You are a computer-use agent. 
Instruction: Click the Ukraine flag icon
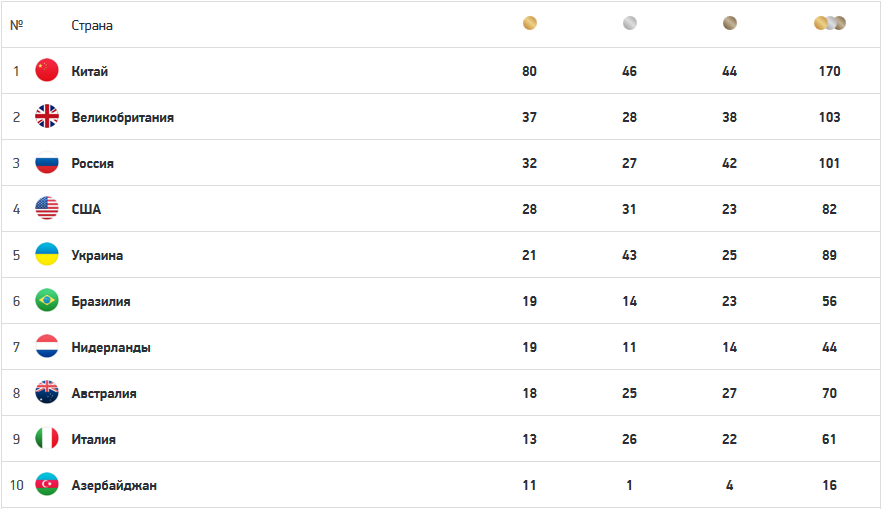(47, 255)
